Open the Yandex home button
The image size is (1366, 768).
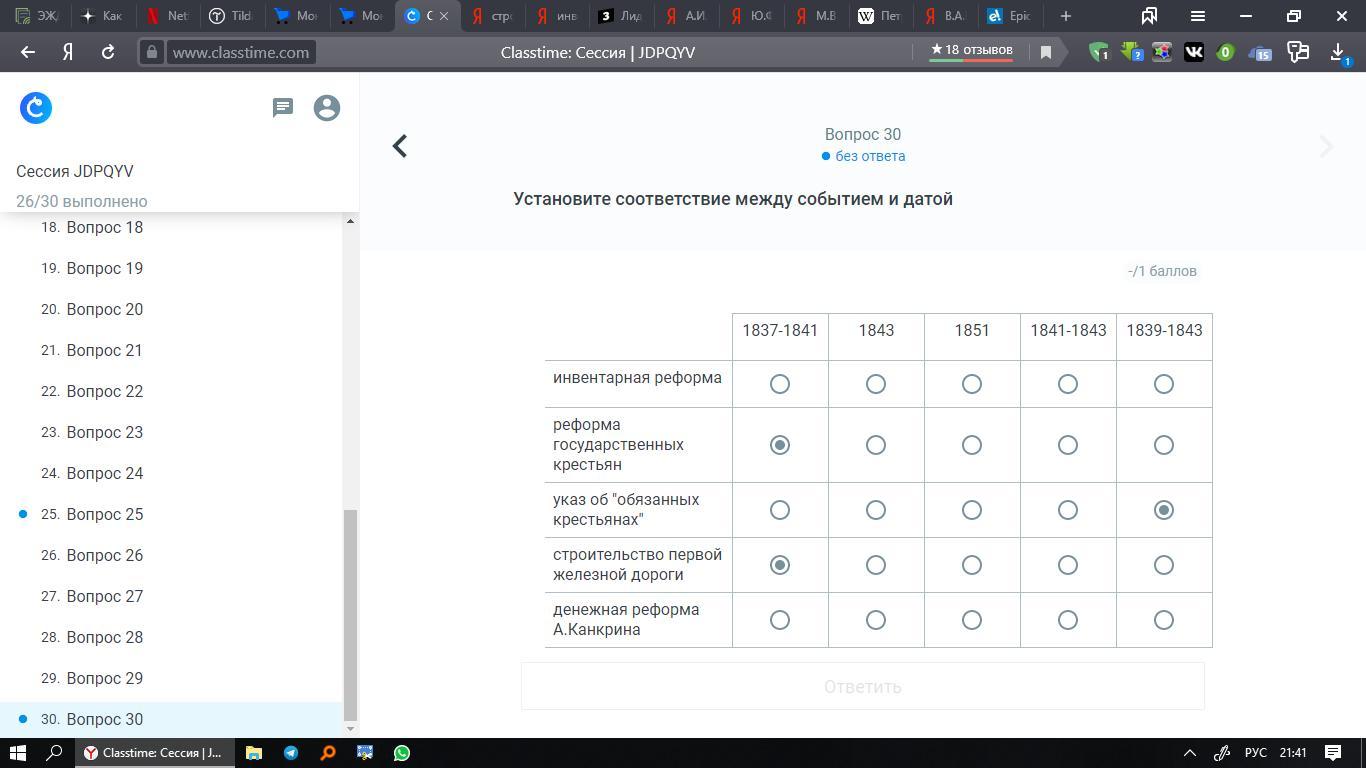(68, 52)
